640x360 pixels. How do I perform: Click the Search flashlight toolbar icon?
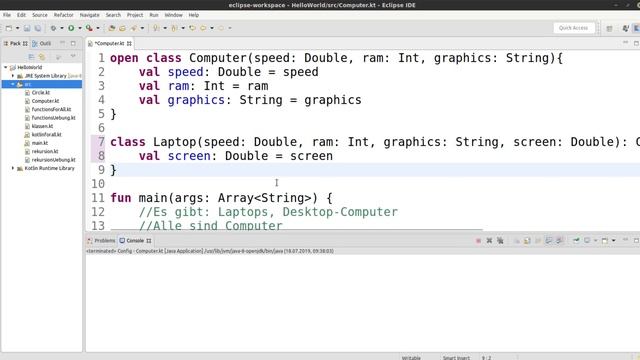coord(133,28)
